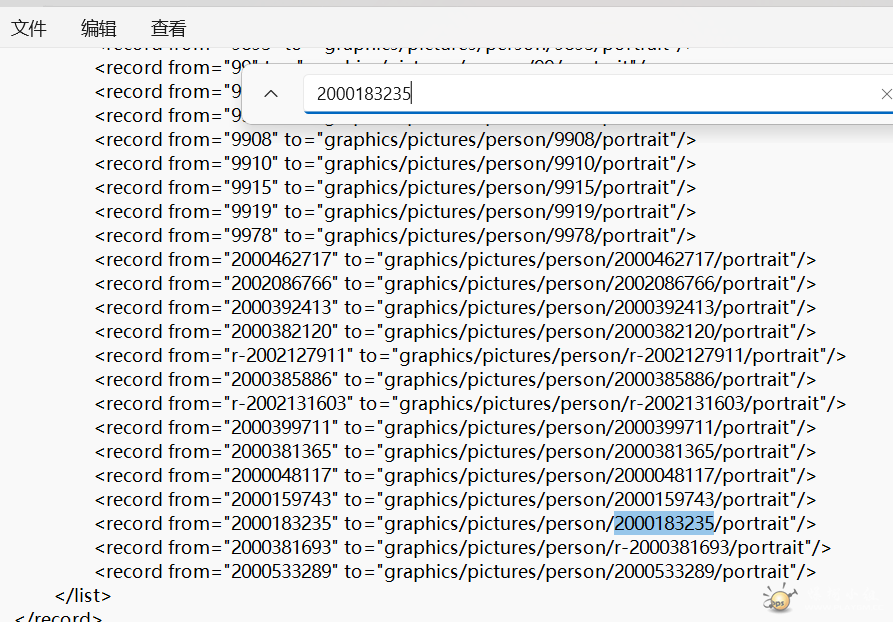The width and height of the screenshot is (893, 622).
Task: Click the record line from="2000048117"
Action: (456, 476)
